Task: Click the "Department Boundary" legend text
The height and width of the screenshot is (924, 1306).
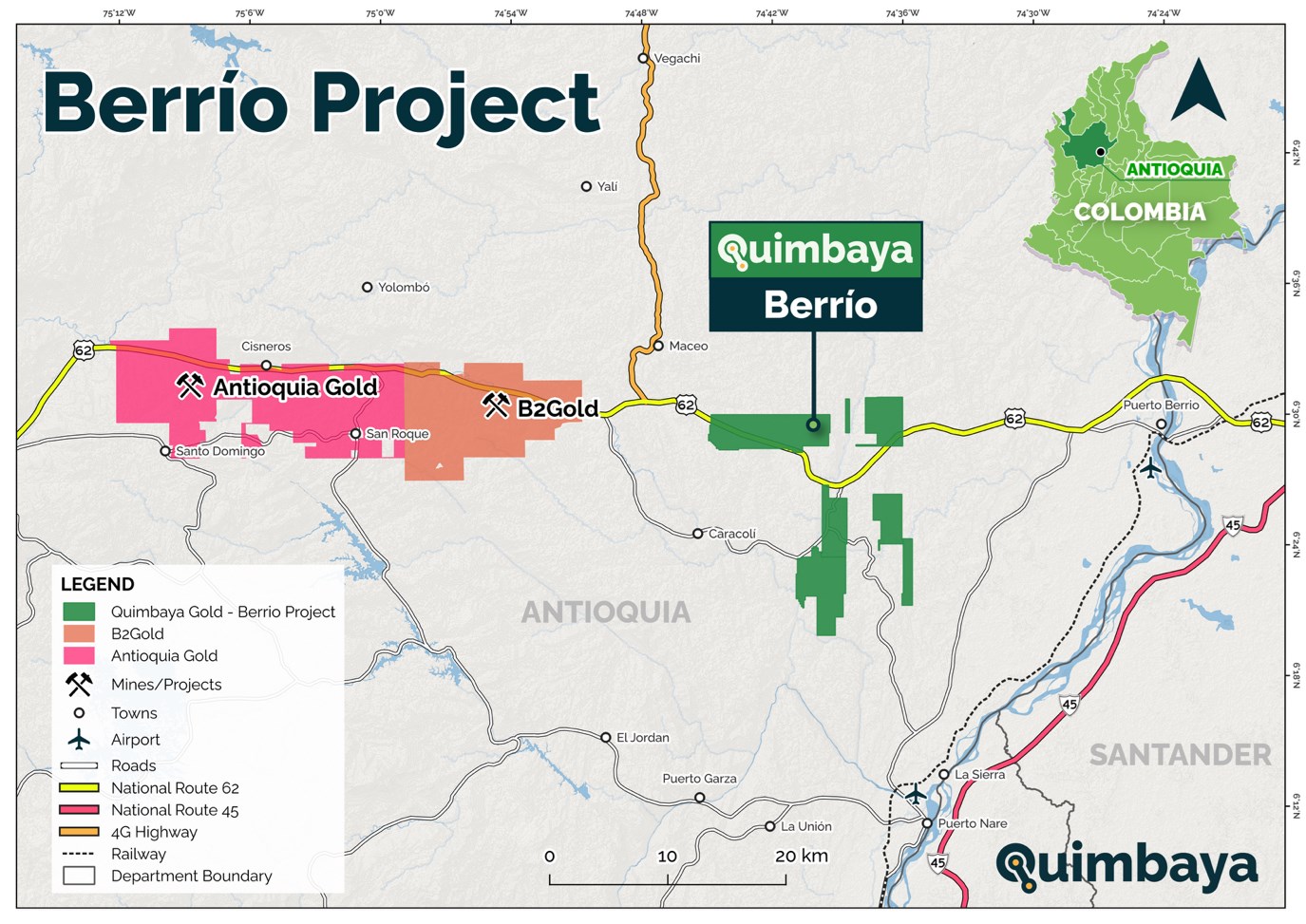Action: 192,876
